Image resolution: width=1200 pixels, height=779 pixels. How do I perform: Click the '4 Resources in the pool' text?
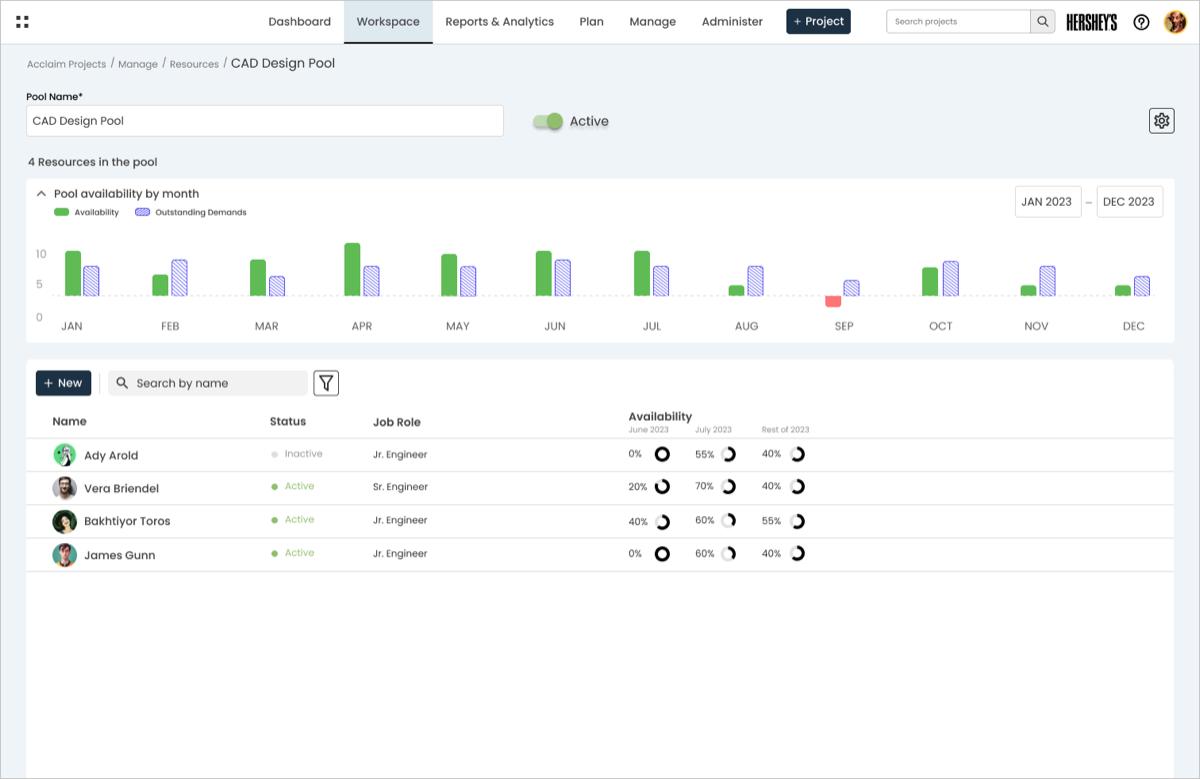pyautogui.click(x=92, y=162)
